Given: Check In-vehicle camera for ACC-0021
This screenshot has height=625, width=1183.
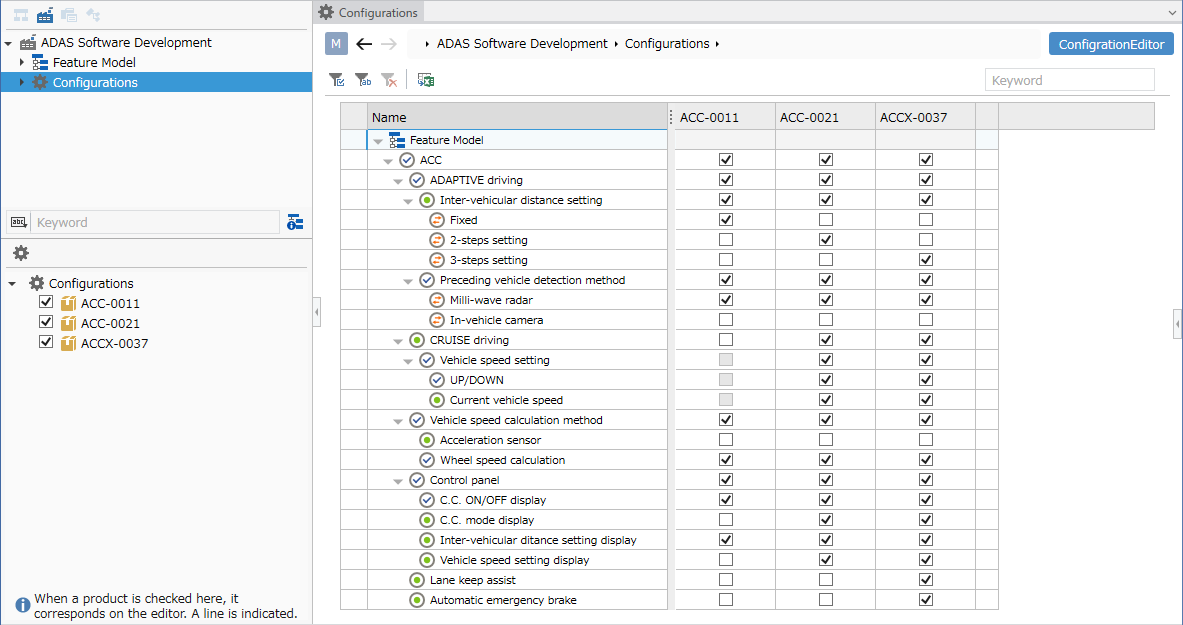Looking at the screenshot, I should point(826,319).
